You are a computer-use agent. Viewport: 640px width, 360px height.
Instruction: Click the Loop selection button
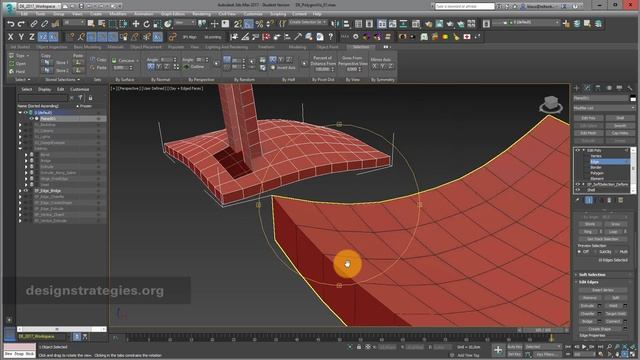(613, 231)
